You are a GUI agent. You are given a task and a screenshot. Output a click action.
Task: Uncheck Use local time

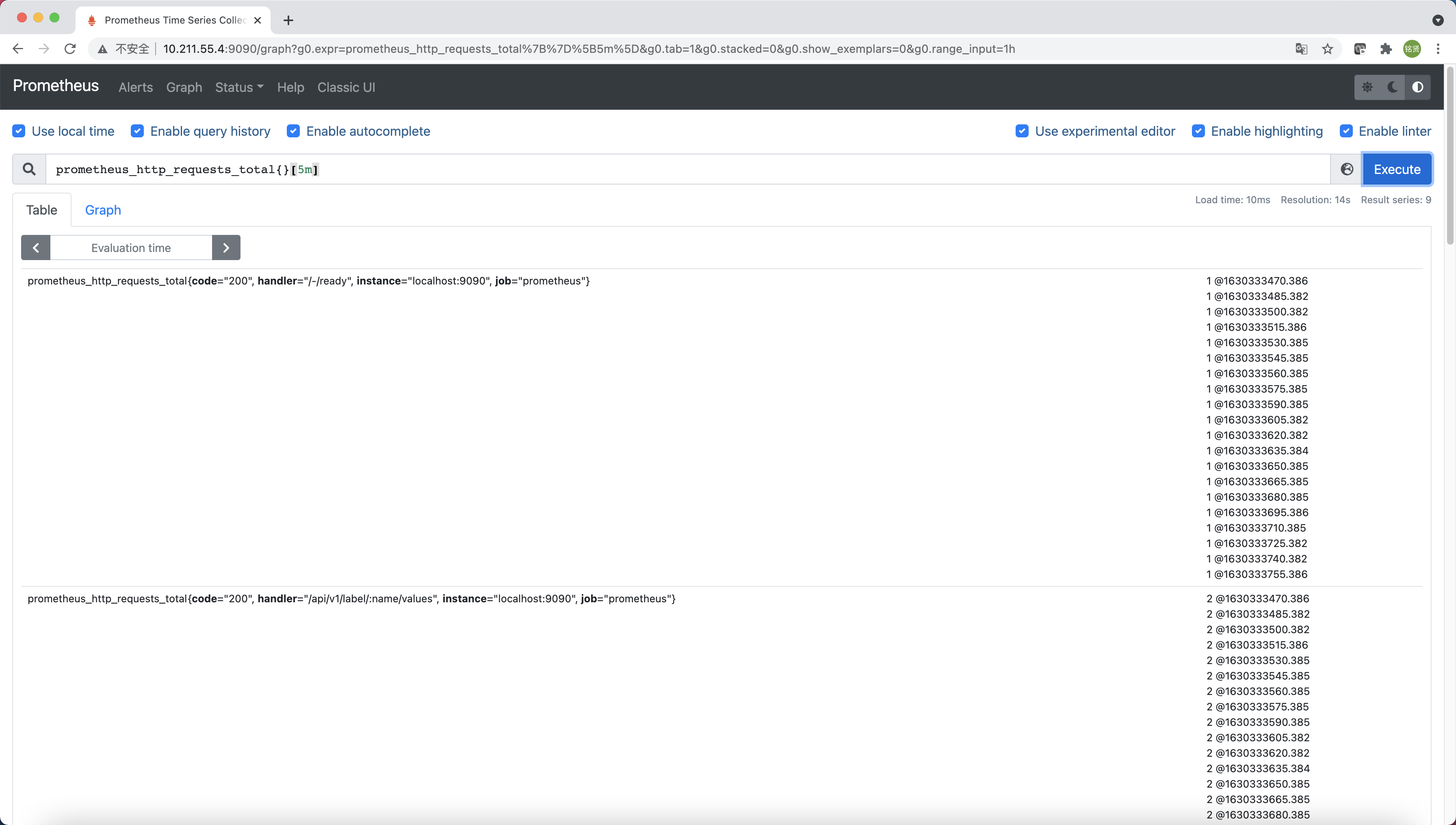click(x=19, y=131)
